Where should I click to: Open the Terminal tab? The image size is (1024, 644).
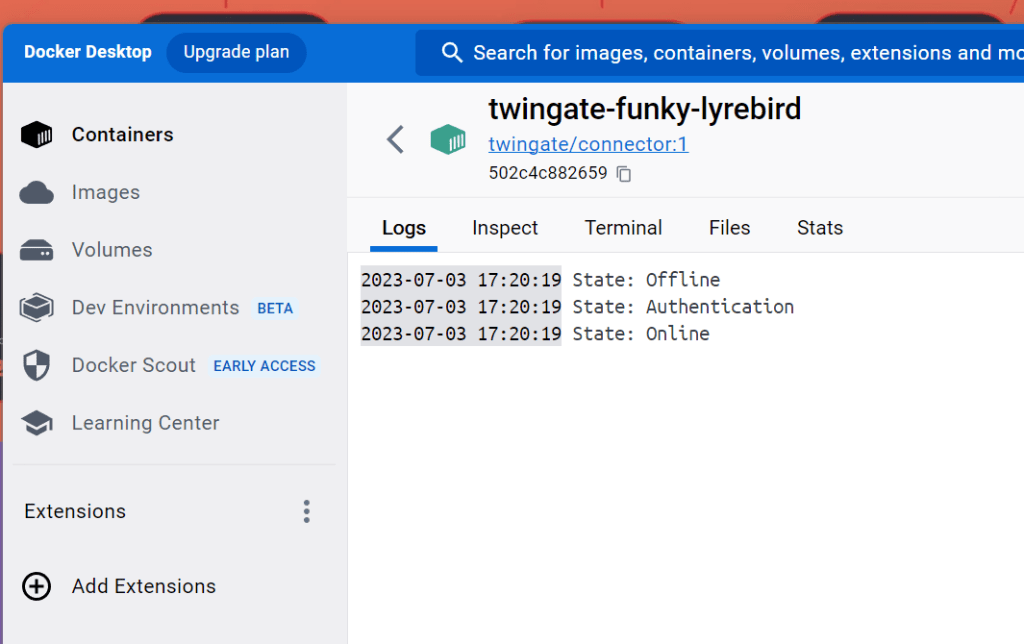[623, 228]
